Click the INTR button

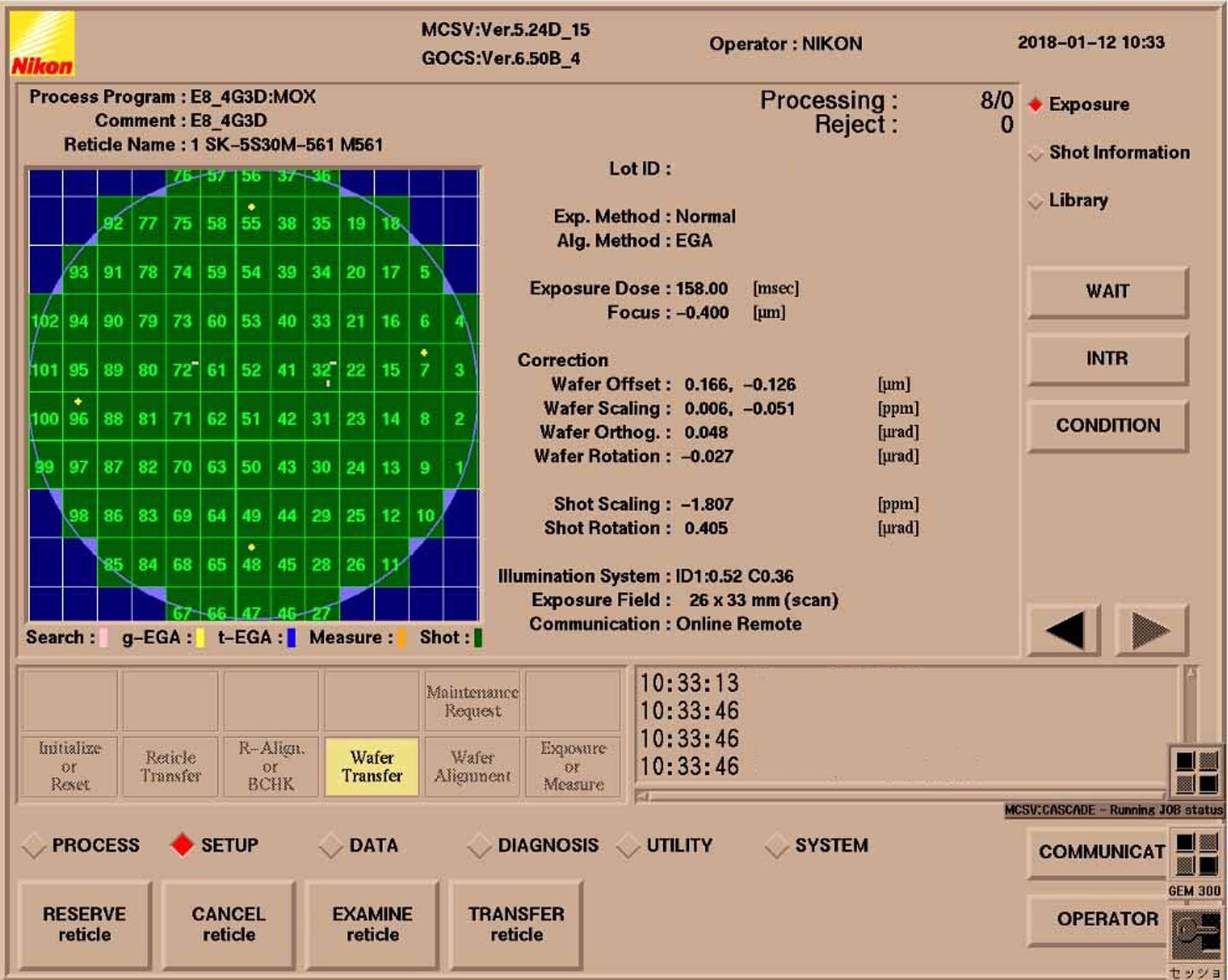1108,358
